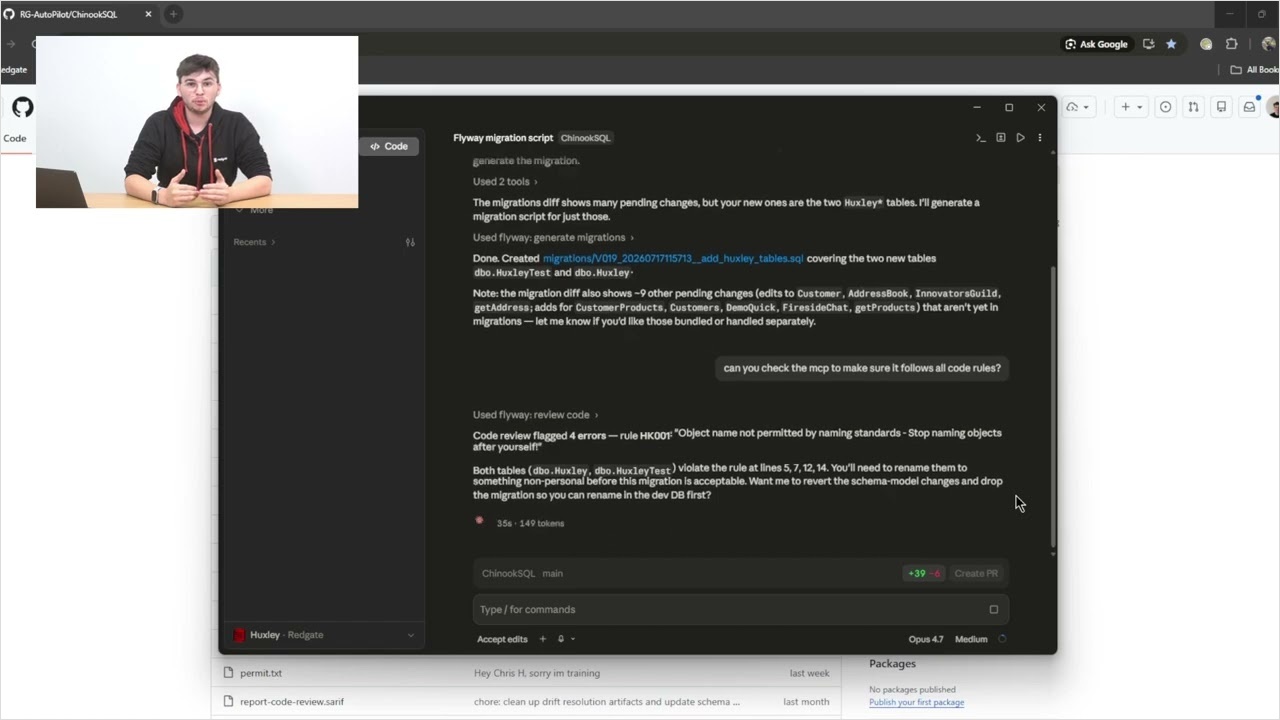Focus the Type / for commands input

click(740, 609)
